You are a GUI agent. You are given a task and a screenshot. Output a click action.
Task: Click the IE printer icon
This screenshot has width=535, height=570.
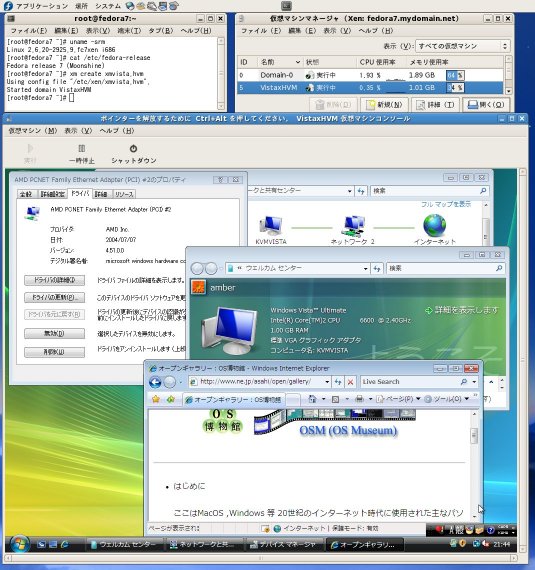[x=359, y=399]
